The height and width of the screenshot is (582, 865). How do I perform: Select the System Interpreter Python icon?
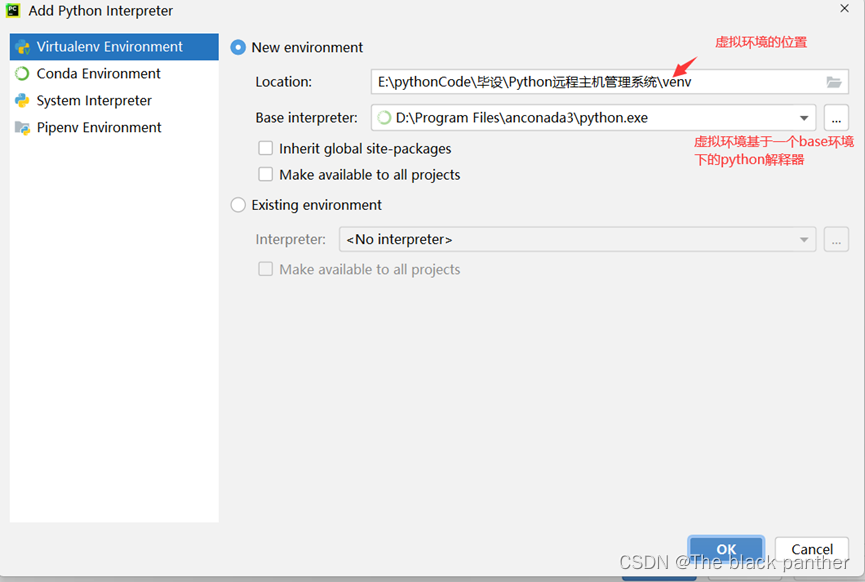click(x=22, y=100)
